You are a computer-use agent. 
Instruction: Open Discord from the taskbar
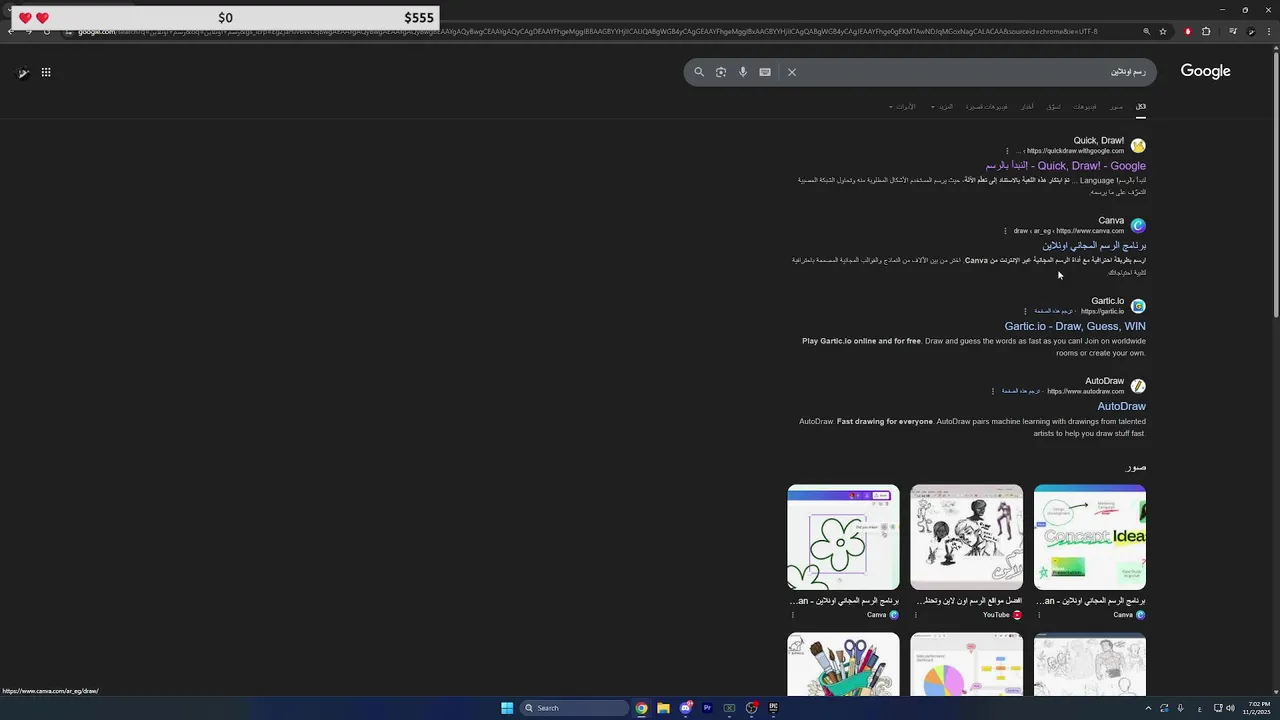point(685,708)
